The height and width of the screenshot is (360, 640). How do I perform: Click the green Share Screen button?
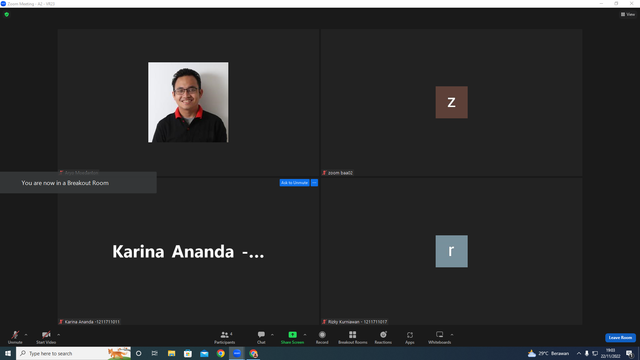(x=292, y=337)
